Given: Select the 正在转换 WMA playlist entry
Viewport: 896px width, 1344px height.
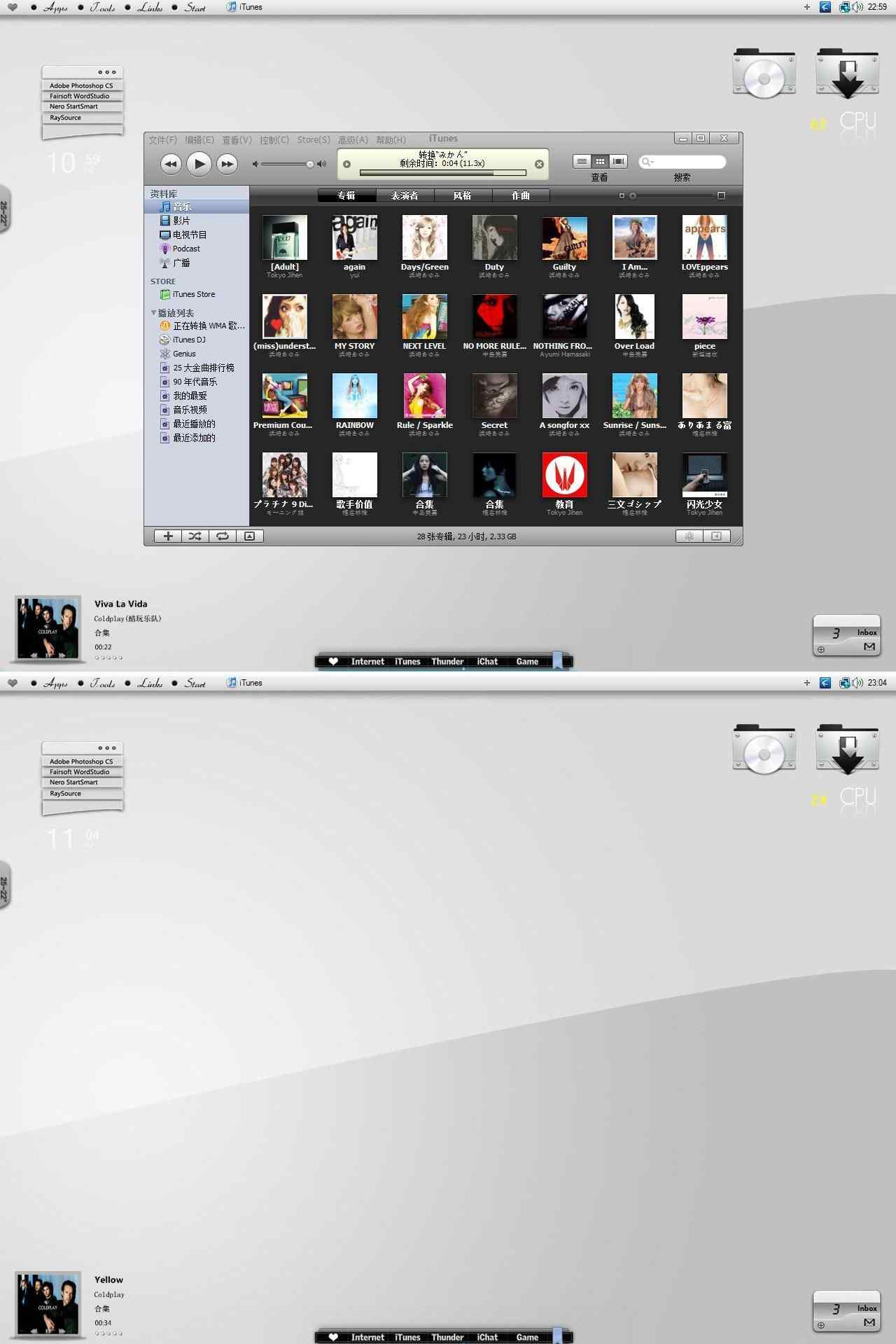Looking at the screenshot, I should [197, 326].
